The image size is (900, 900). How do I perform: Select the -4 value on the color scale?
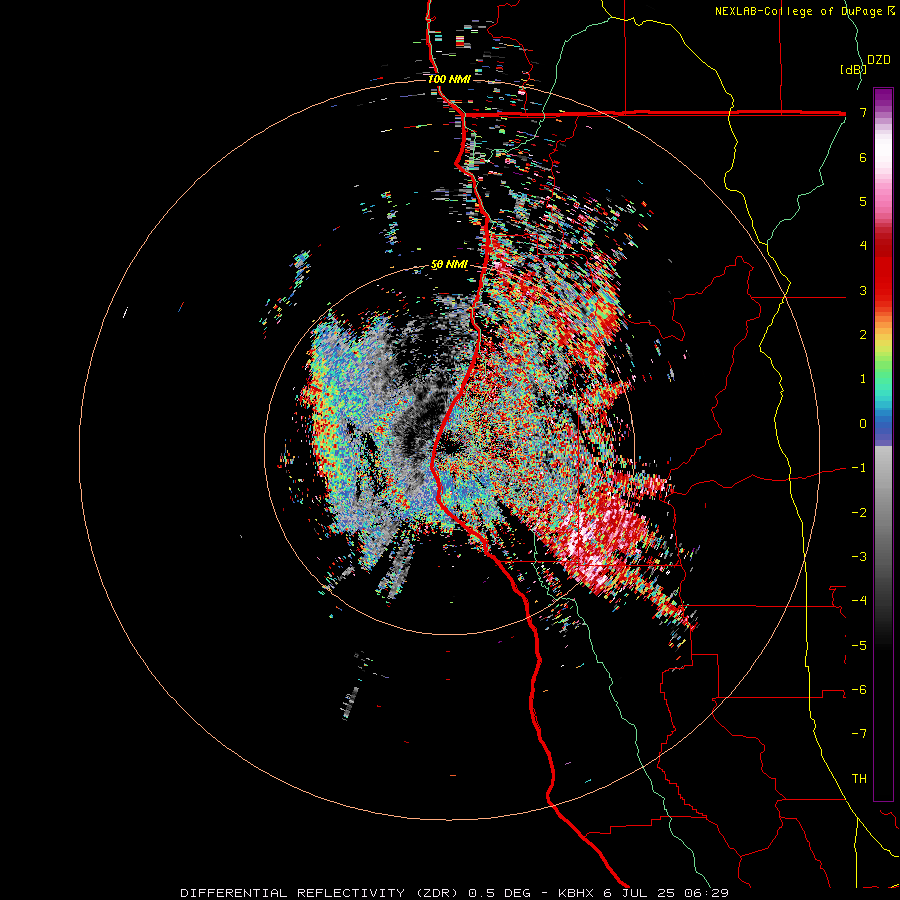[859, 601]
